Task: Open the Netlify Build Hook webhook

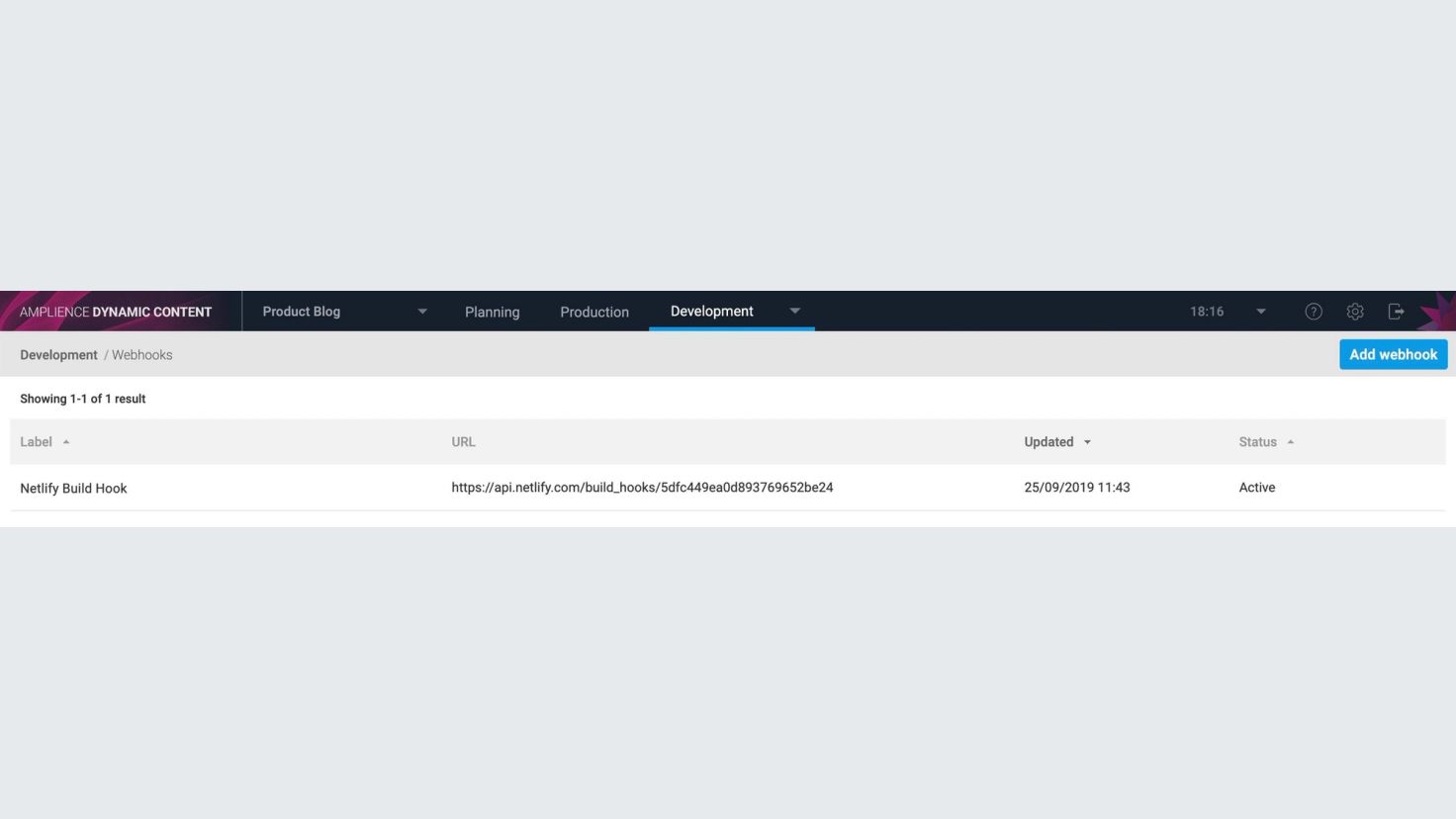Action: [x=73, y=488]
